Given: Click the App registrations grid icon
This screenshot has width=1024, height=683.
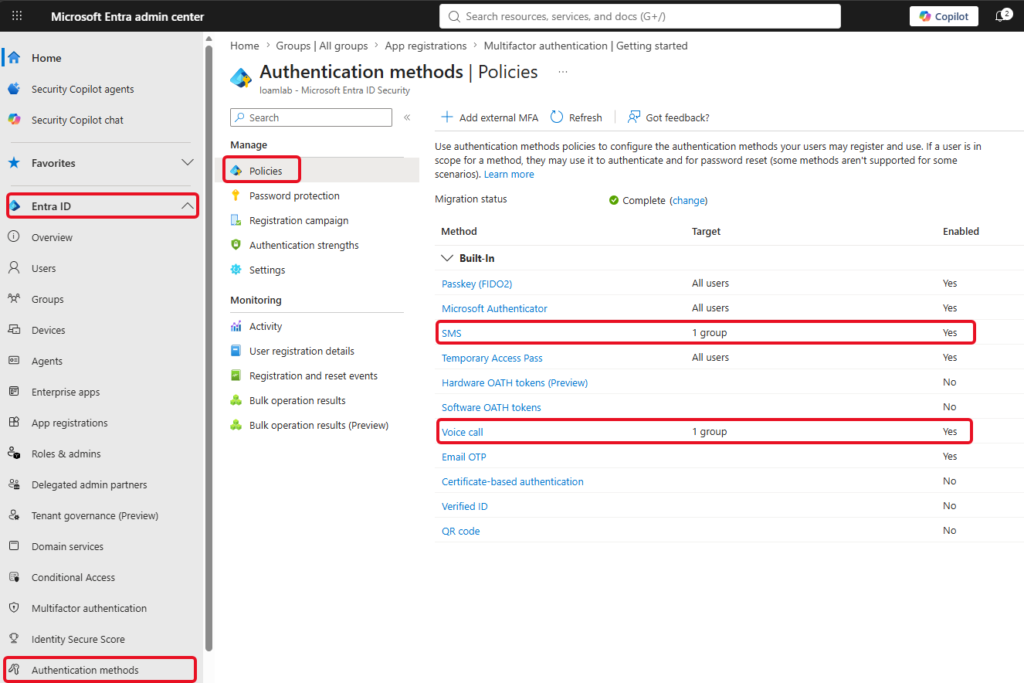Looking at the screenshot, I should pyautogui.click(x=14, y=422).
